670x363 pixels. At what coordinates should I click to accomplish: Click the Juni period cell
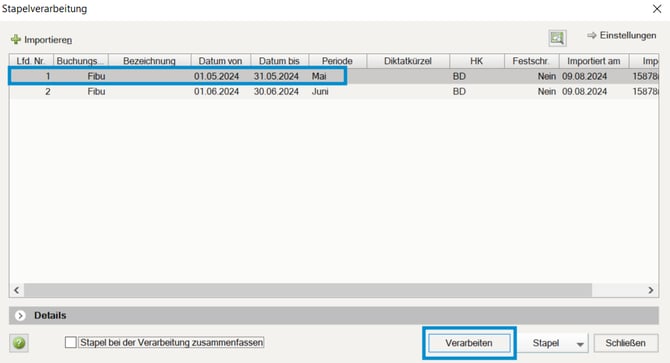click(320, 92)
